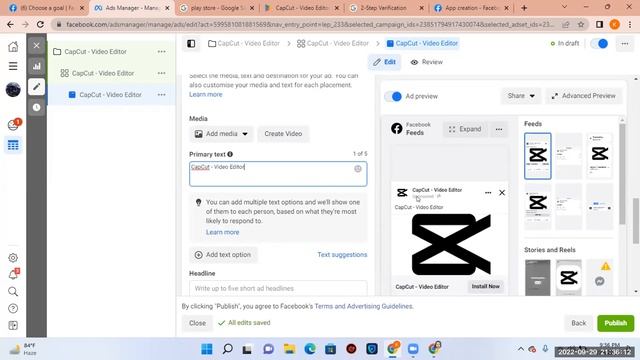The height and width of the screenshot is (360, 640).
Task: Click the Headline input field
Action: point(278,288)
